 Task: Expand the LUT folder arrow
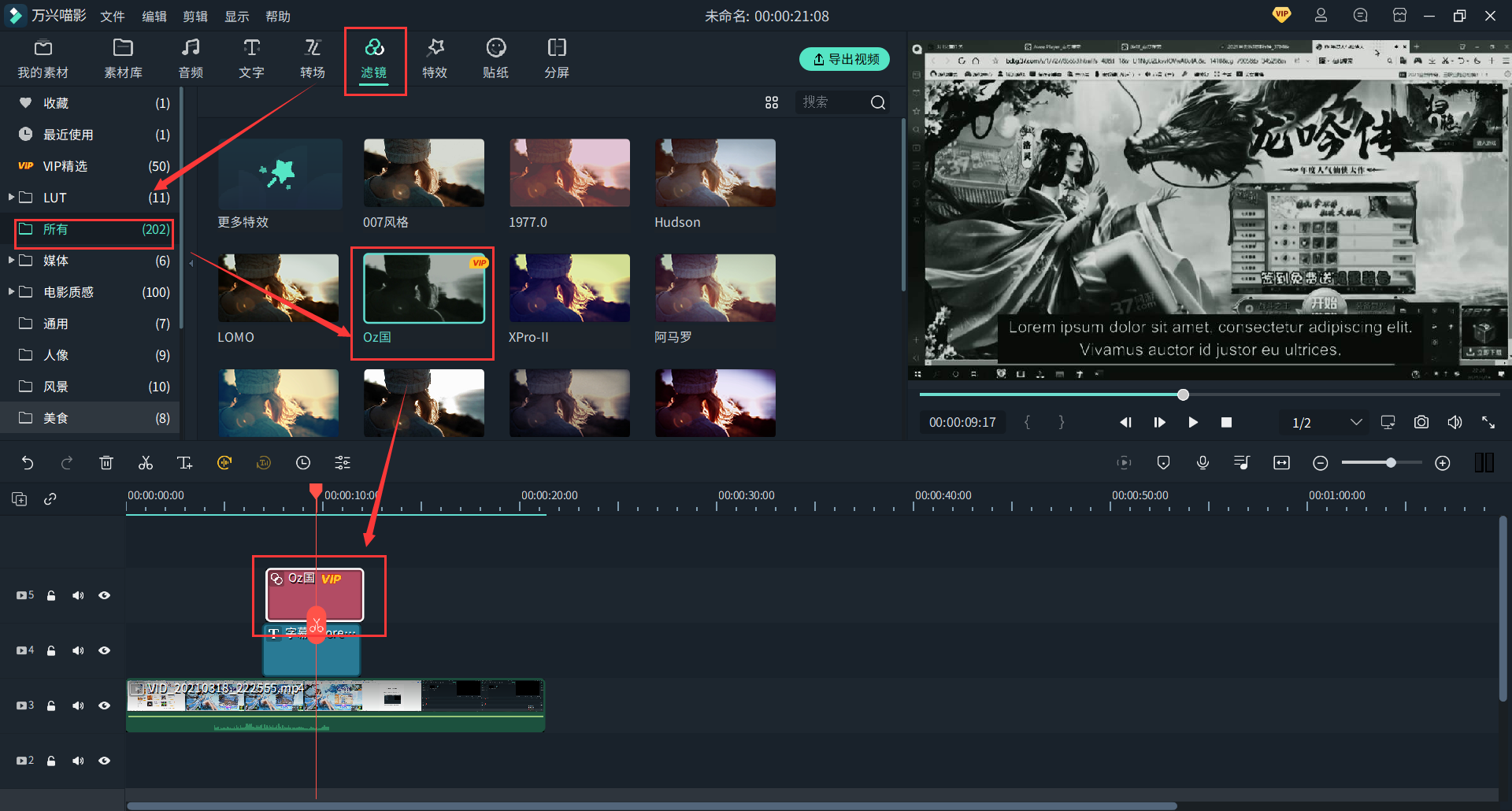tap(11, 197)
